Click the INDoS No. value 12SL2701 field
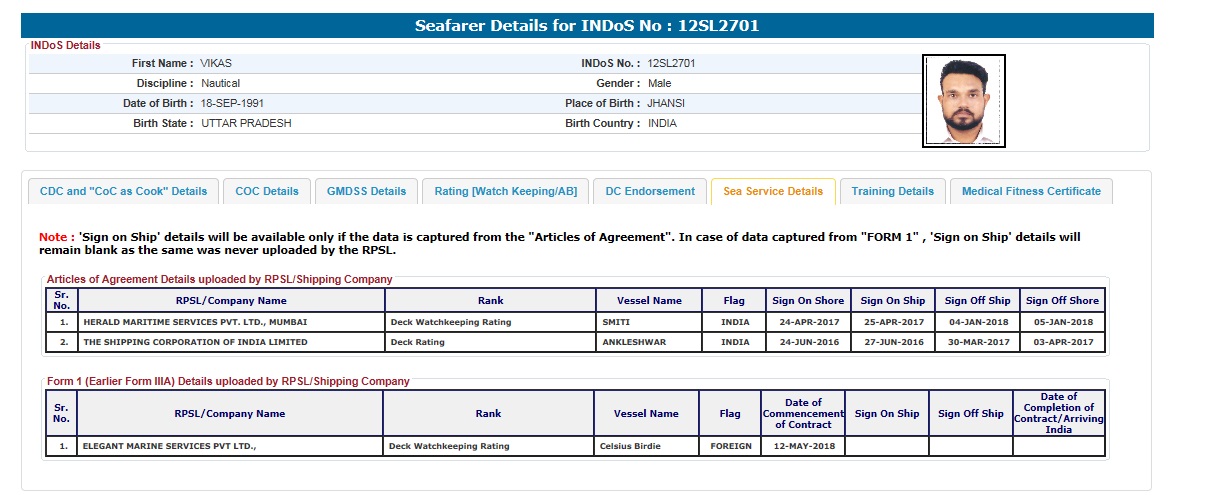This screenshot has width=1219, height=495. pyautogui.click(x=671, y=63)
